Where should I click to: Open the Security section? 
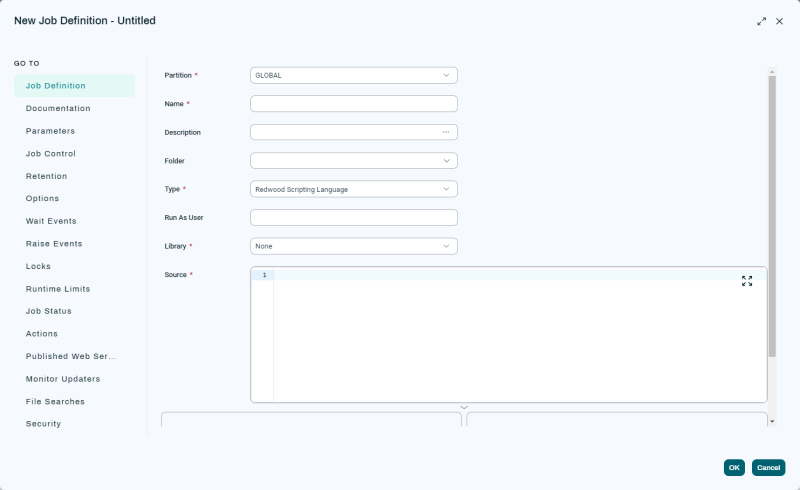43,424
